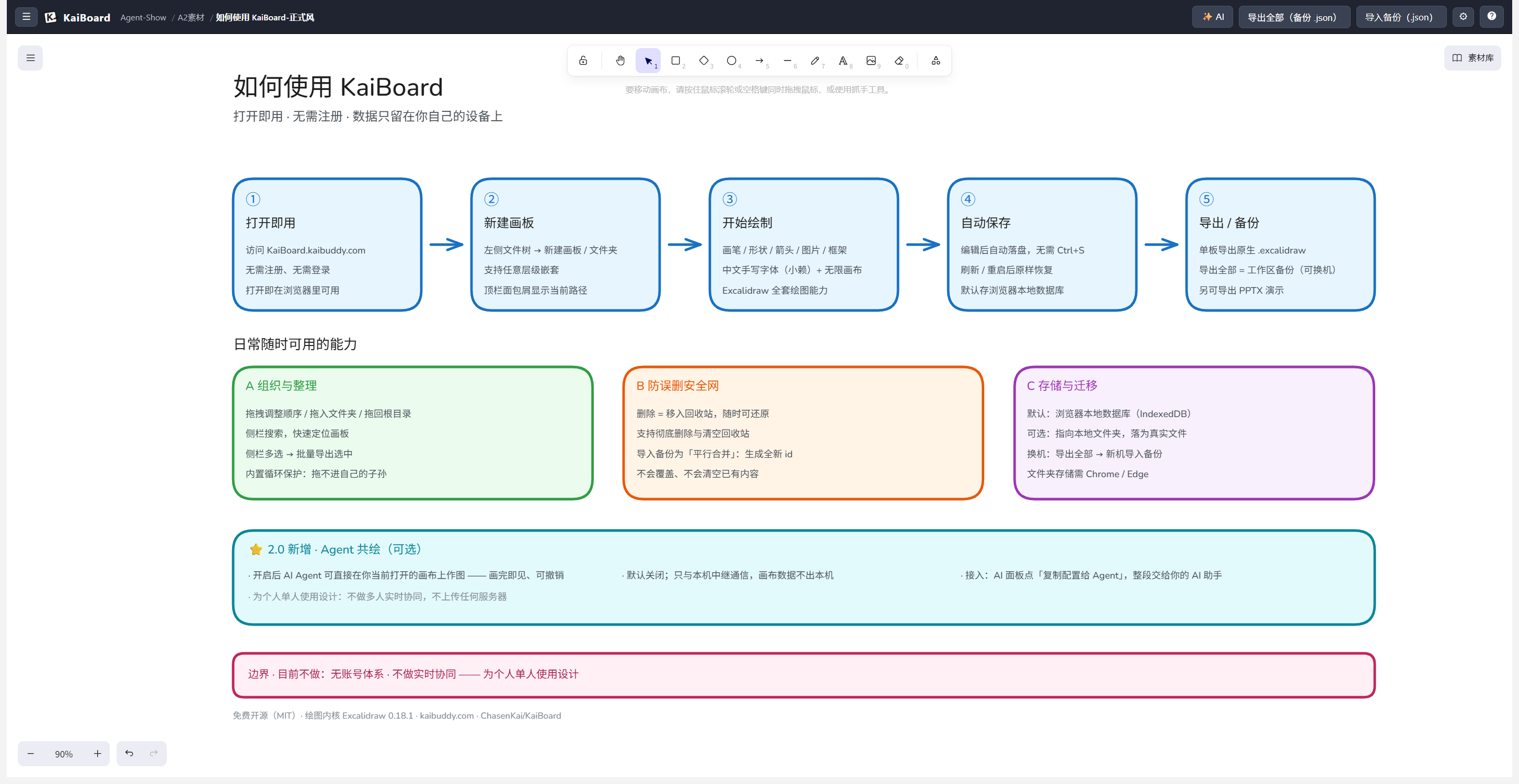Image resolution: width=1519 pixels, height=784 pixels.
Task: Select the Text tool
Action: (x=843, y=61)
